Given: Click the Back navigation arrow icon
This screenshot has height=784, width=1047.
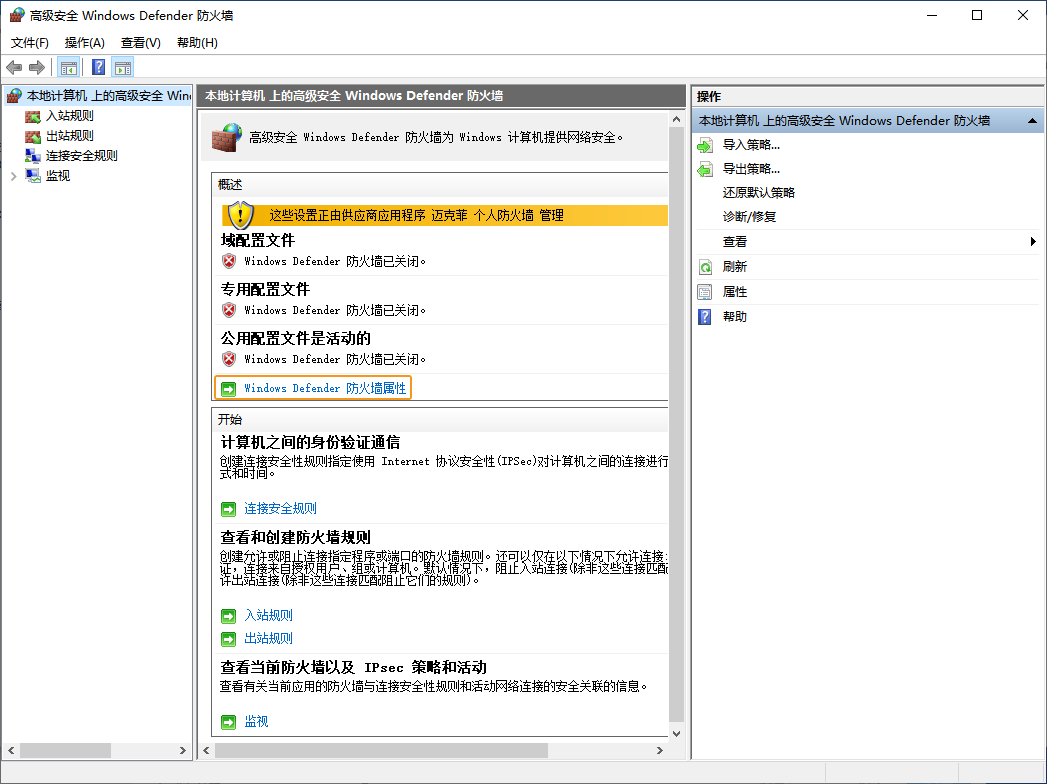Looking at the screenshot, I should [14, 67].
